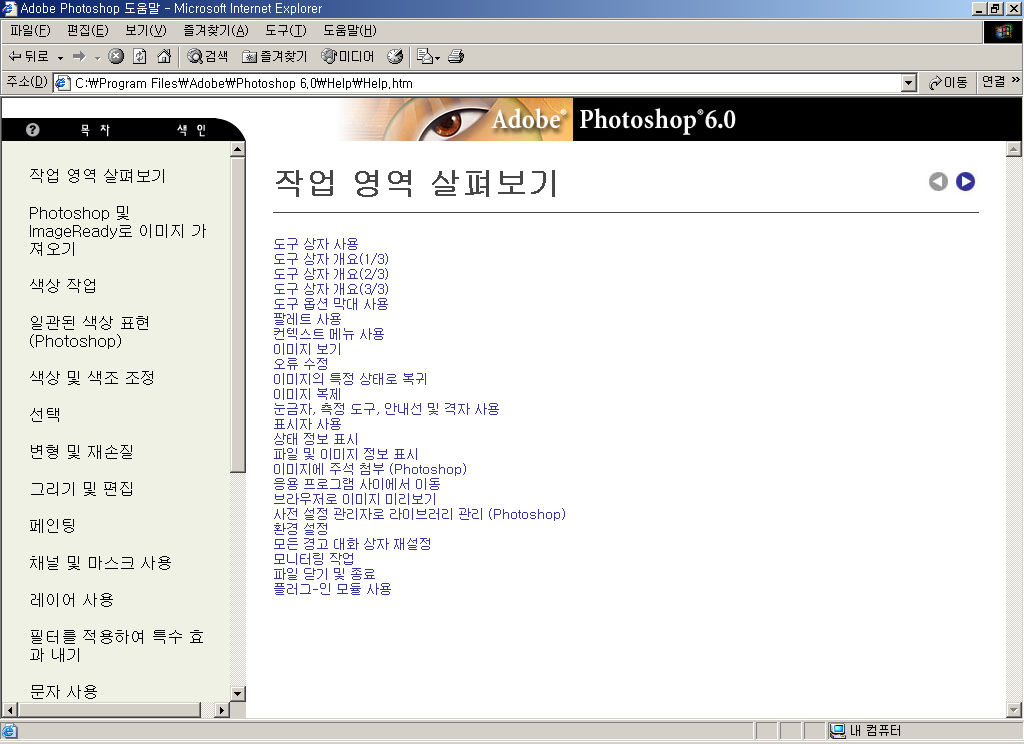The width and height of the screenshot is (1024, 744).
Task: Open the 검색 search toolbar button
Action: [x=208, y=57]
